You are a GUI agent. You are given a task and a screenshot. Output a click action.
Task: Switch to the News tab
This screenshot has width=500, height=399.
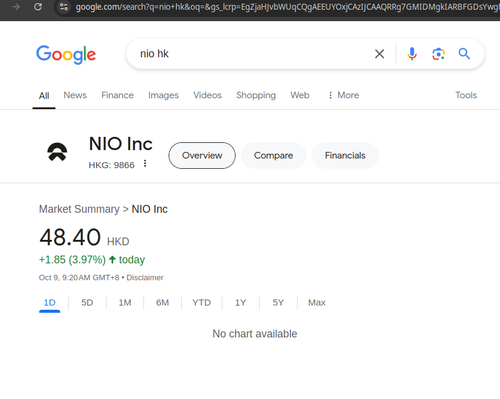75,95
